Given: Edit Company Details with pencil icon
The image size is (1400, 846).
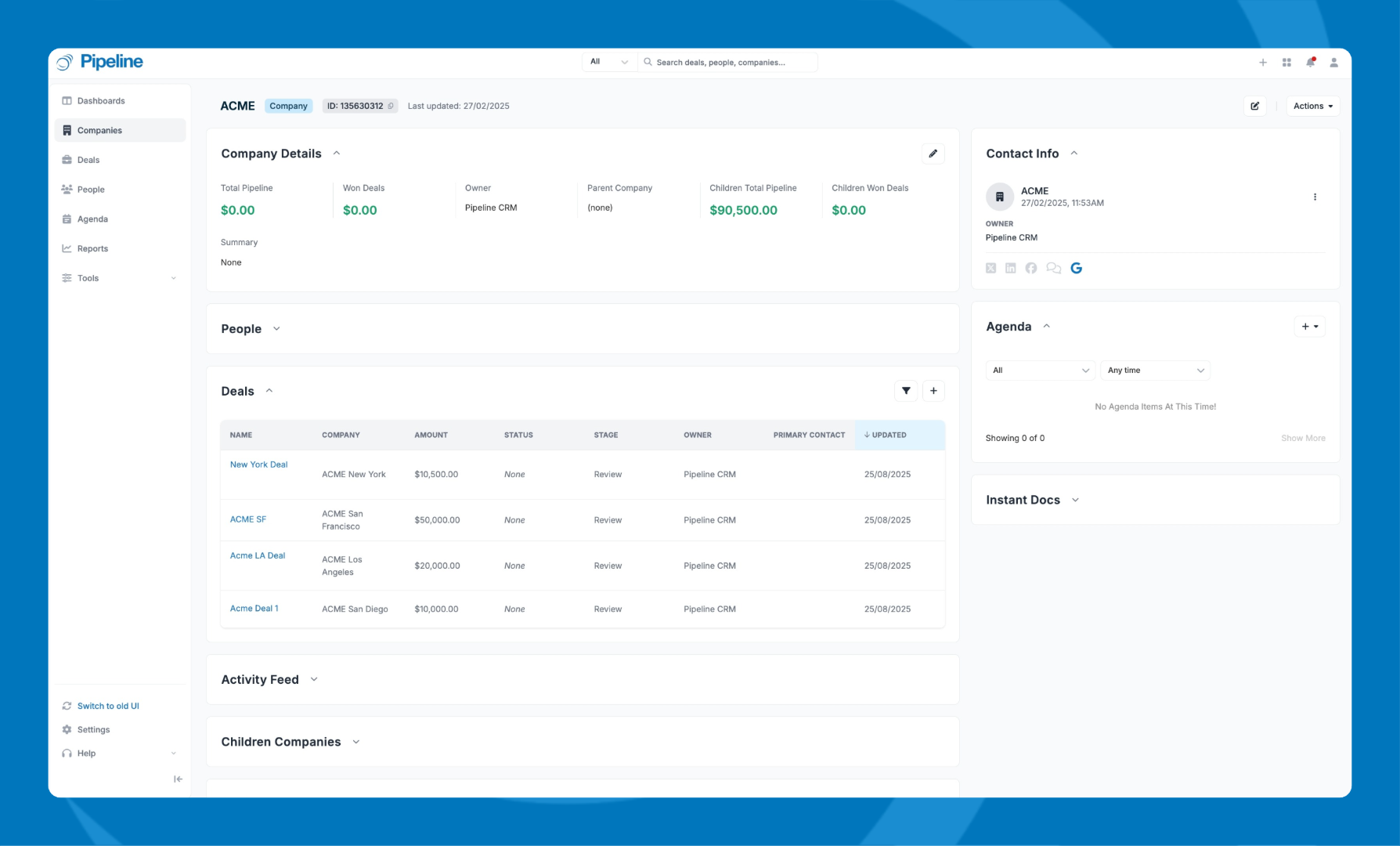Looking at the screenshot, I should pyautogui.click(x=933, y=154).
